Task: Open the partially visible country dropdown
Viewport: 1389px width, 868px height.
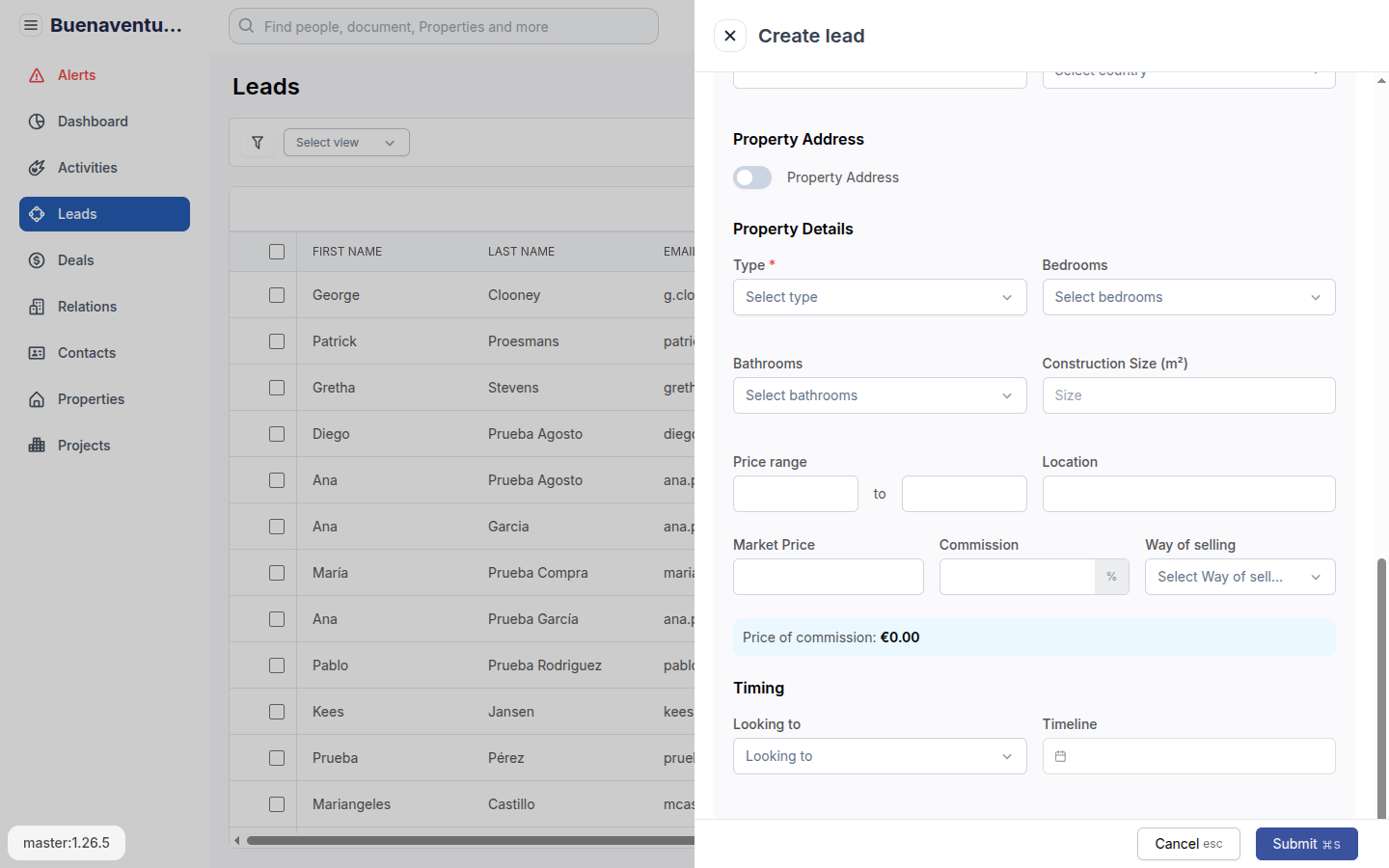Action: (1188, 79)
